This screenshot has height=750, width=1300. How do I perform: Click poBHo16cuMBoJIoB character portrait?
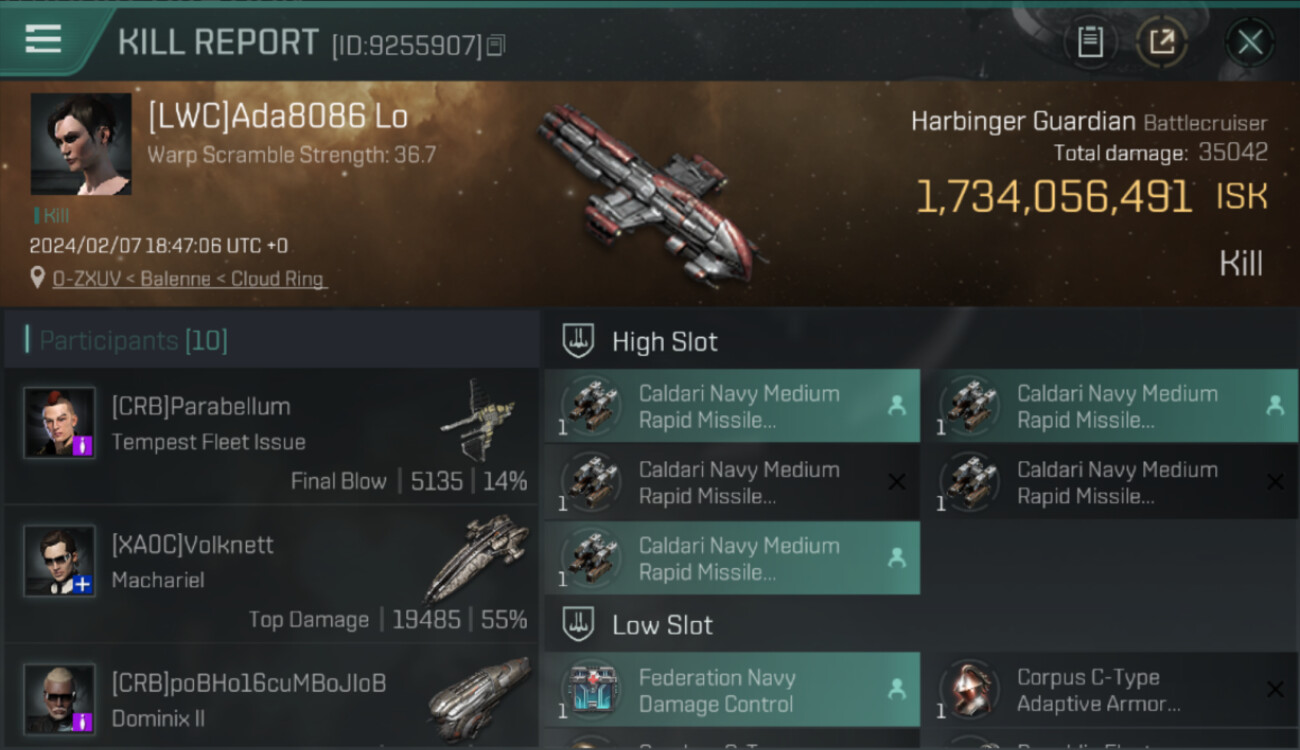[60, 698]
